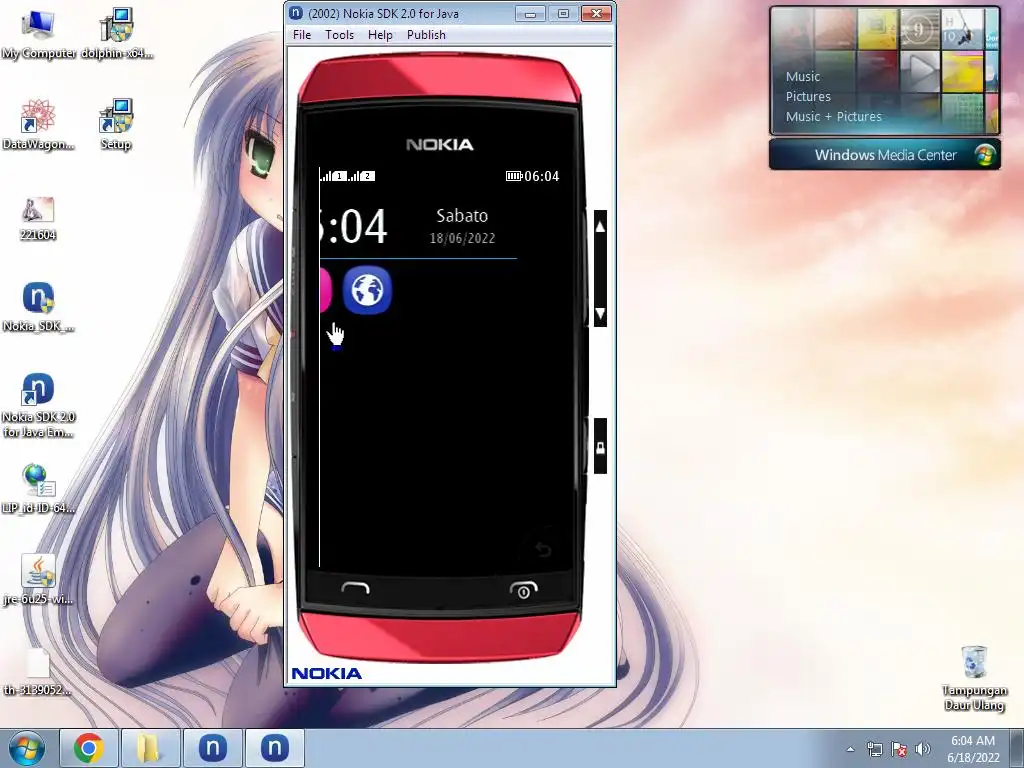Tap the back arrow on phone screen
Viewport: 1024px width, 768px height.
point(543,549)
